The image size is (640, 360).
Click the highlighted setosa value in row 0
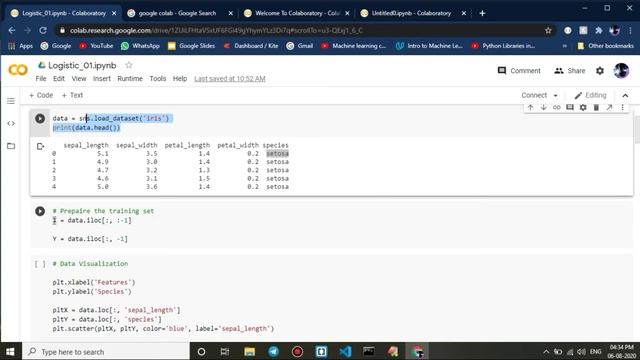click(x=278, y=154)
